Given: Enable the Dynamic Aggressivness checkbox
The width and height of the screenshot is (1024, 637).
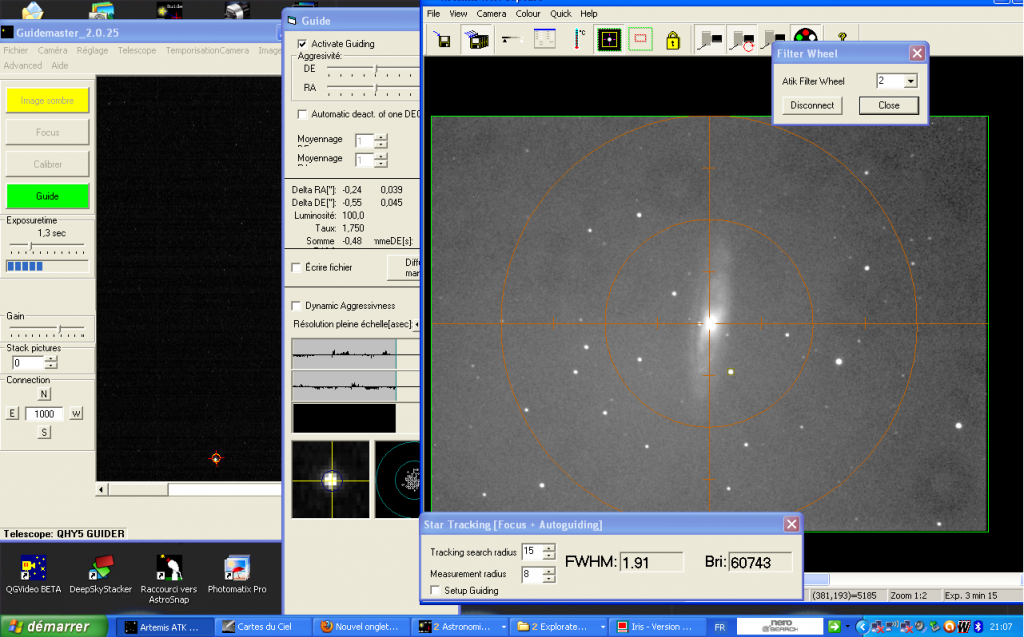Looking at the screenshot, I should click(x=296, y=305).
